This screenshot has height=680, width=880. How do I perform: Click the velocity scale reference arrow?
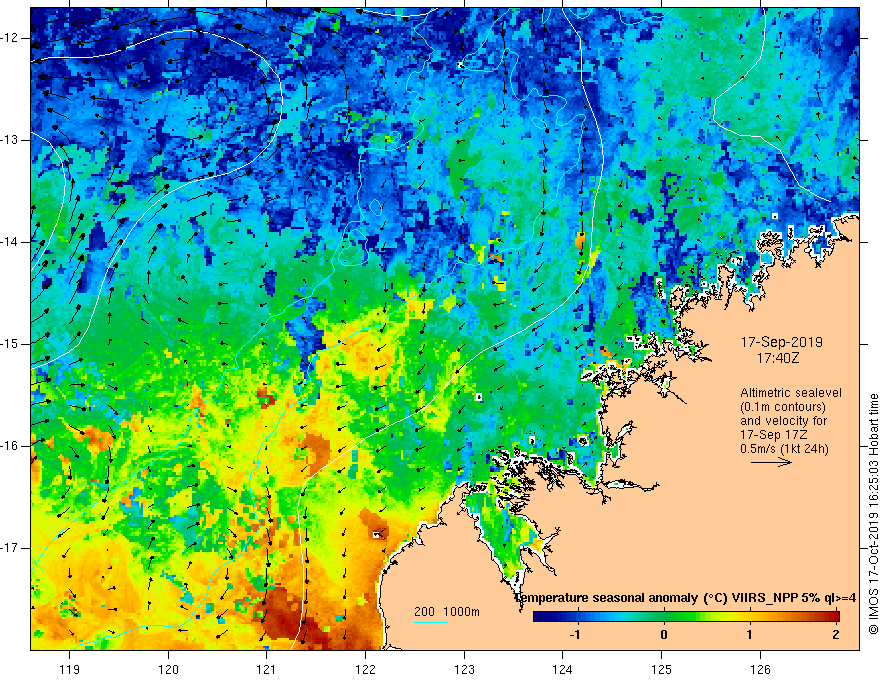(771, 462)
